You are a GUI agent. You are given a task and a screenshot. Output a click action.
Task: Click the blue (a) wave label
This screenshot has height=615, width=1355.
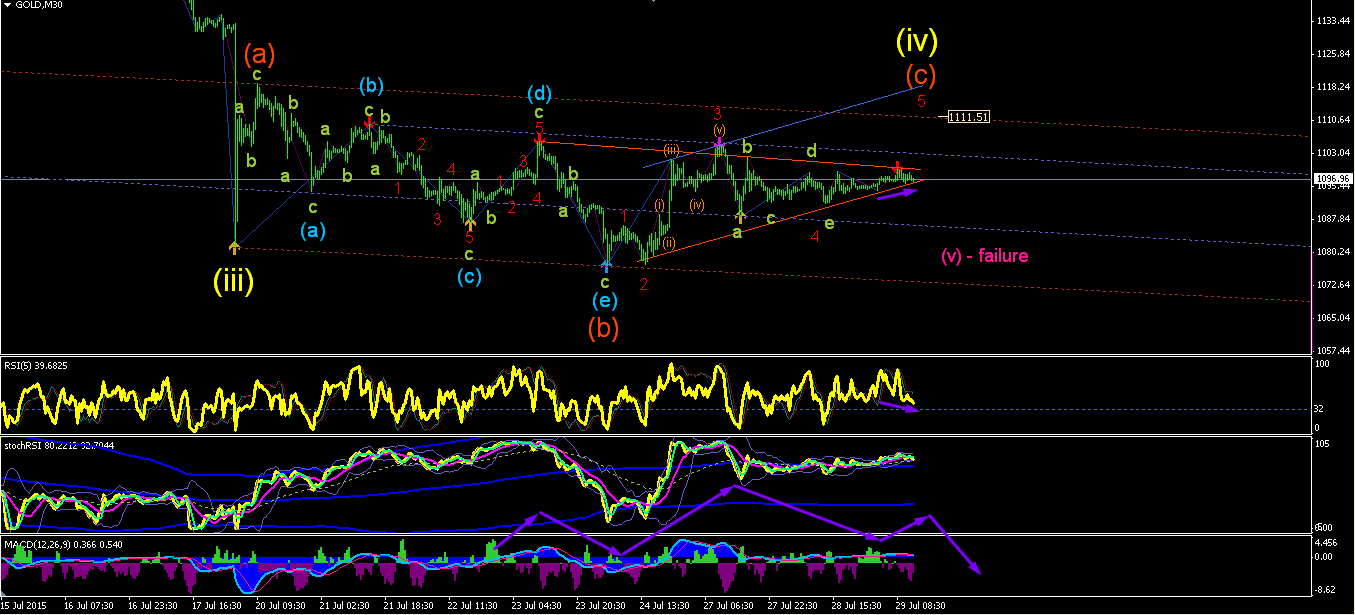(313, 230)
